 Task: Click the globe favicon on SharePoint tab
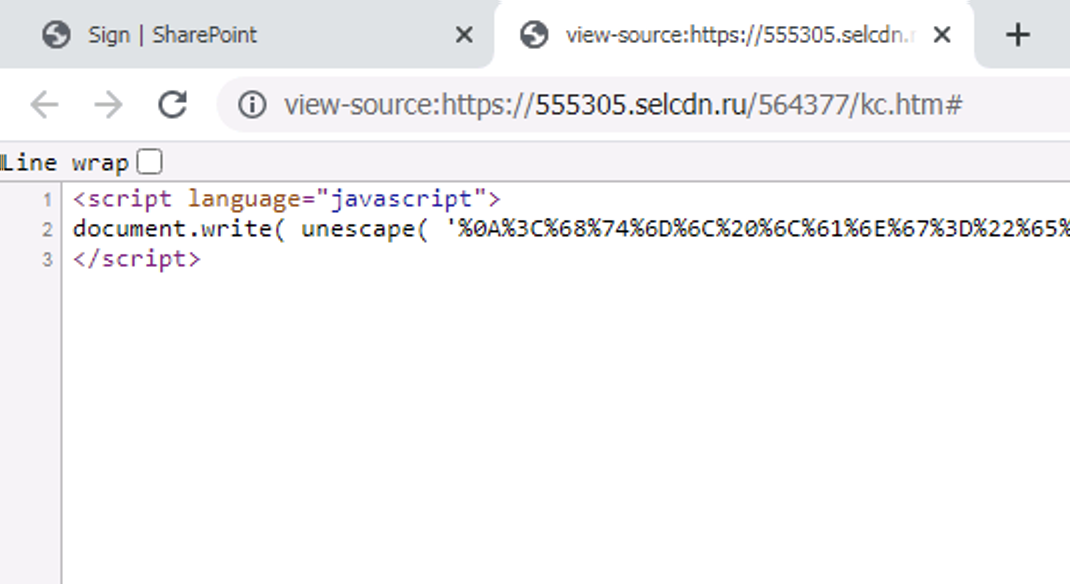tap(56, 34)
